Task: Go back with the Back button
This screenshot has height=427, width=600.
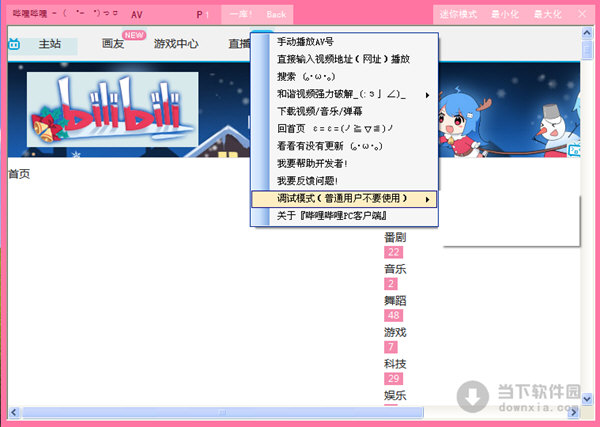Action: [x=276, y=15]
